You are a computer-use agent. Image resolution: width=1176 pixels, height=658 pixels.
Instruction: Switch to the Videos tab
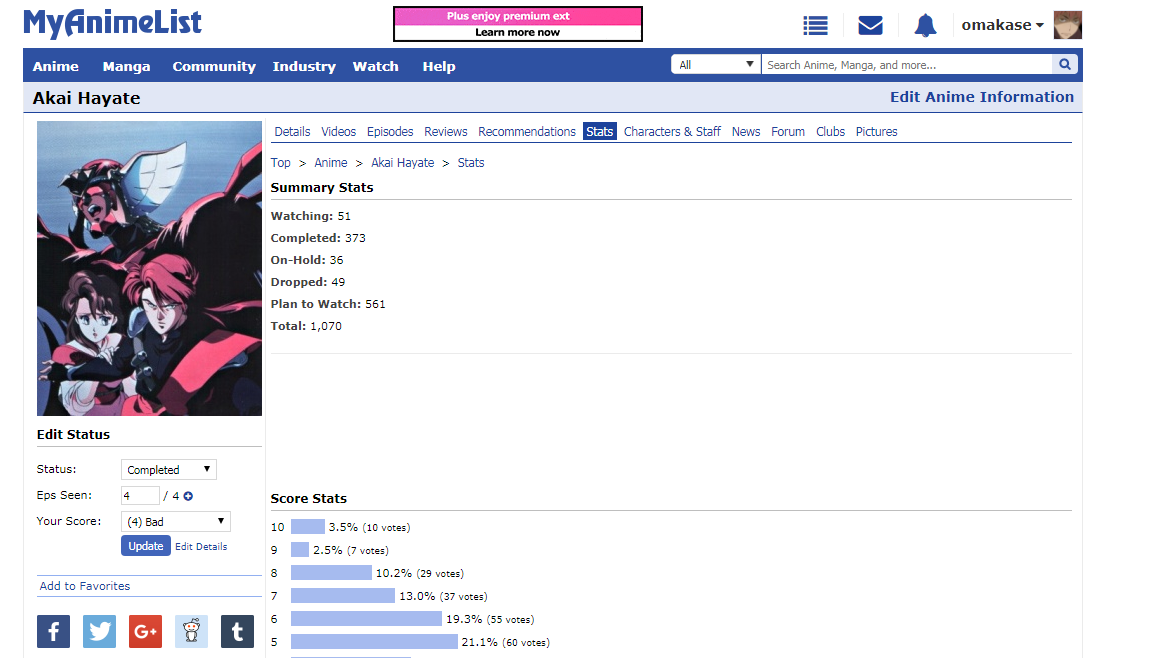coord(338,131)
